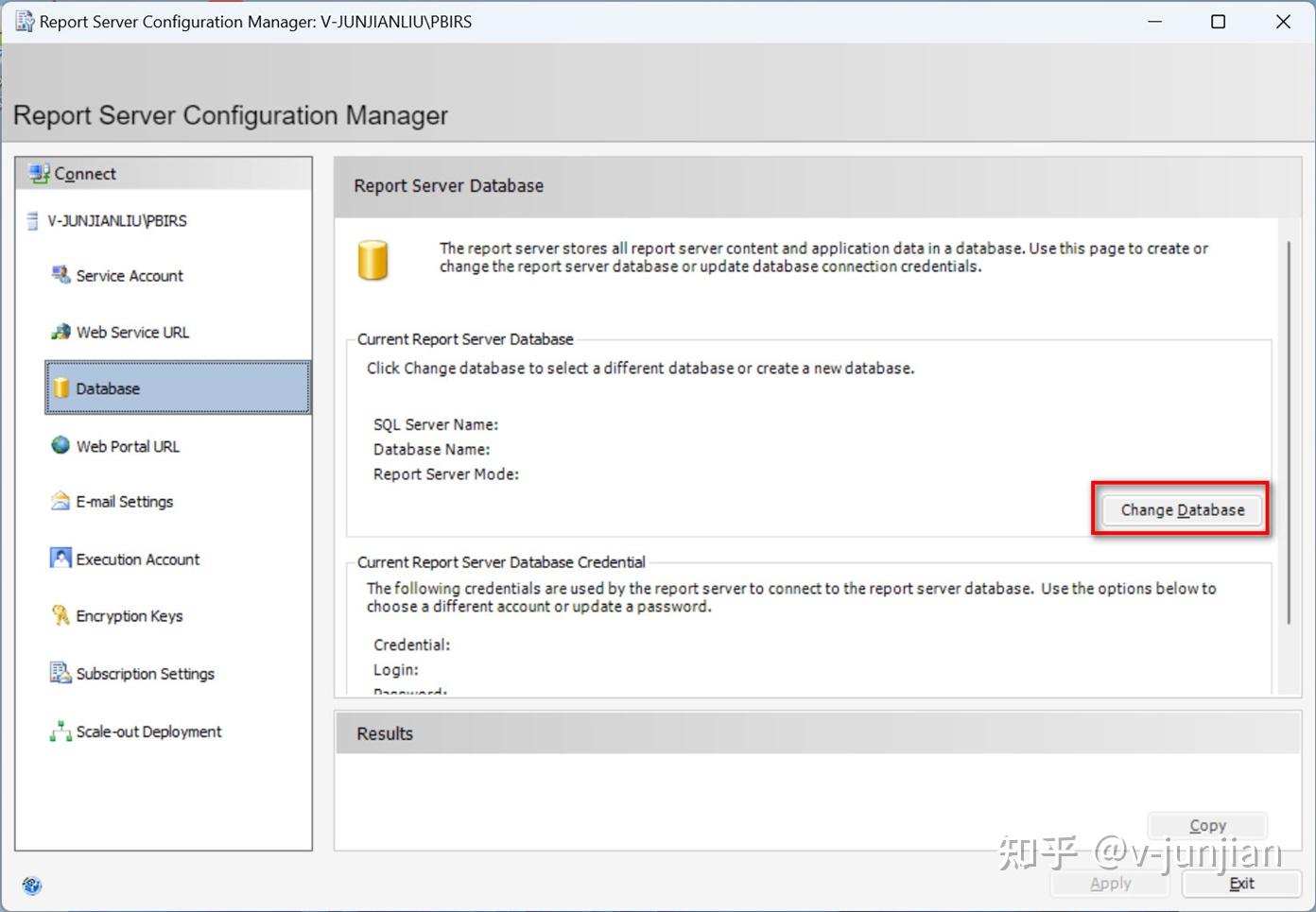The height and width of the screenshot is (912, 1316).
Task: Select the Scale-out Deployment icon
Action: pos(60,731)
